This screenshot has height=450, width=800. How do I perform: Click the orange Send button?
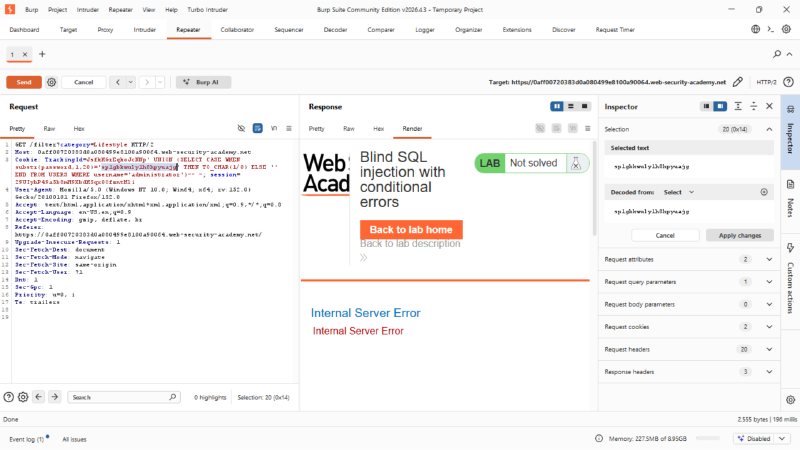(x=24, y=82)
